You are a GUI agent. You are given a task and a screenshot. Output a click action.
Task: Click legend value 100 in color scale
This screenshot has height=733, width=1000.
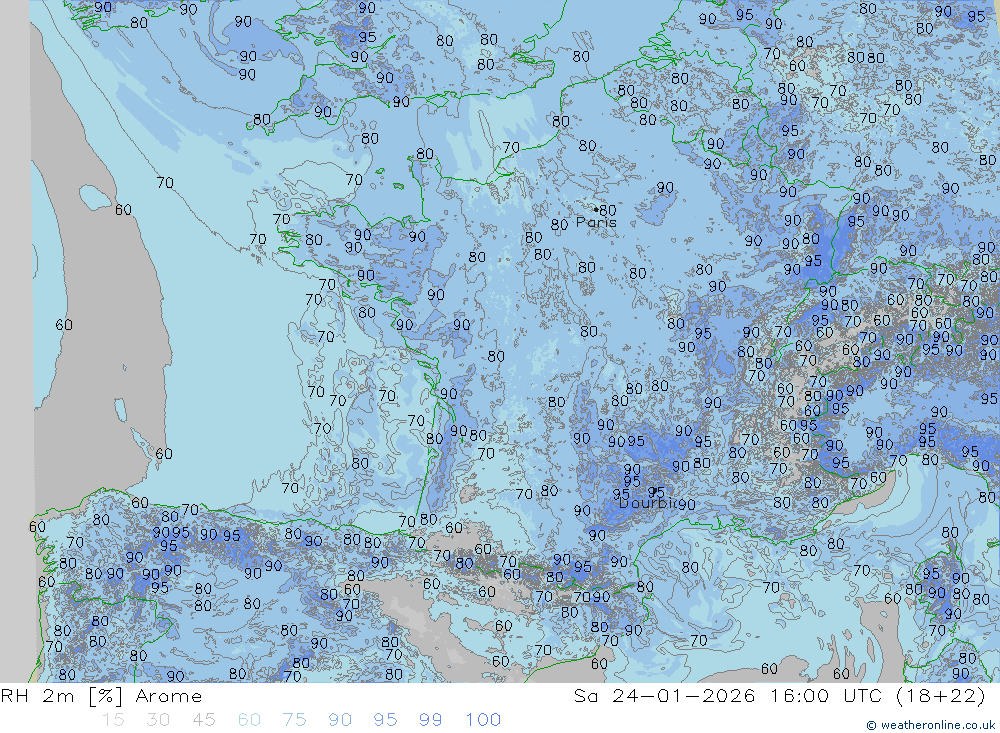[483, 720]
